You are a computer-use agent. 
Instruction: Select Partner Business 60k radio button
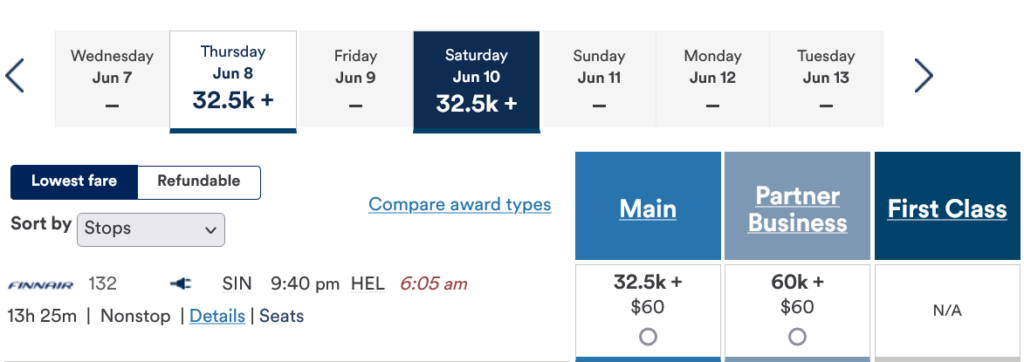pos(797,337)
